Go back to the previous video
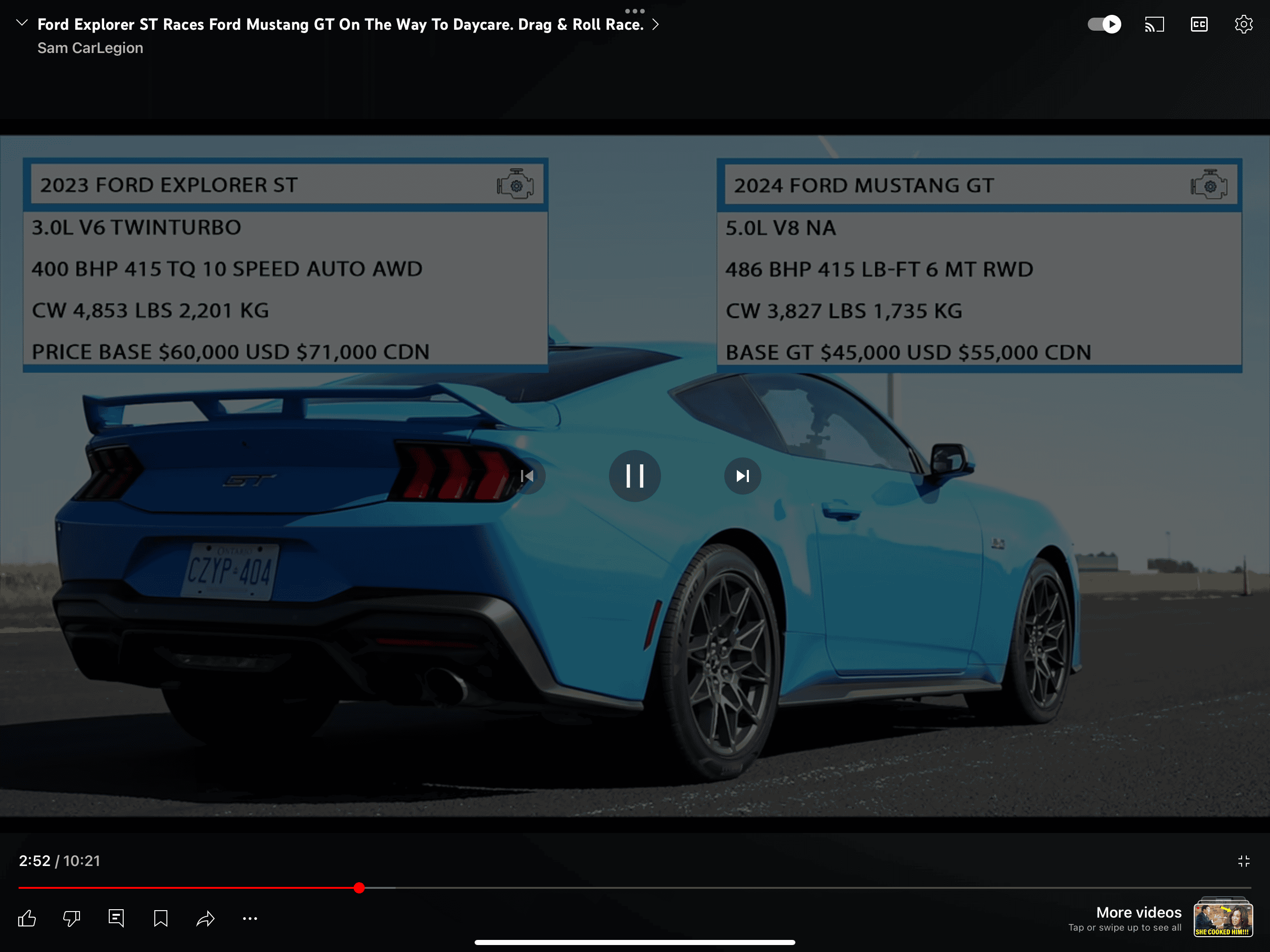The width and height of the screenshot is (1270, 952). tap(527, 476)
